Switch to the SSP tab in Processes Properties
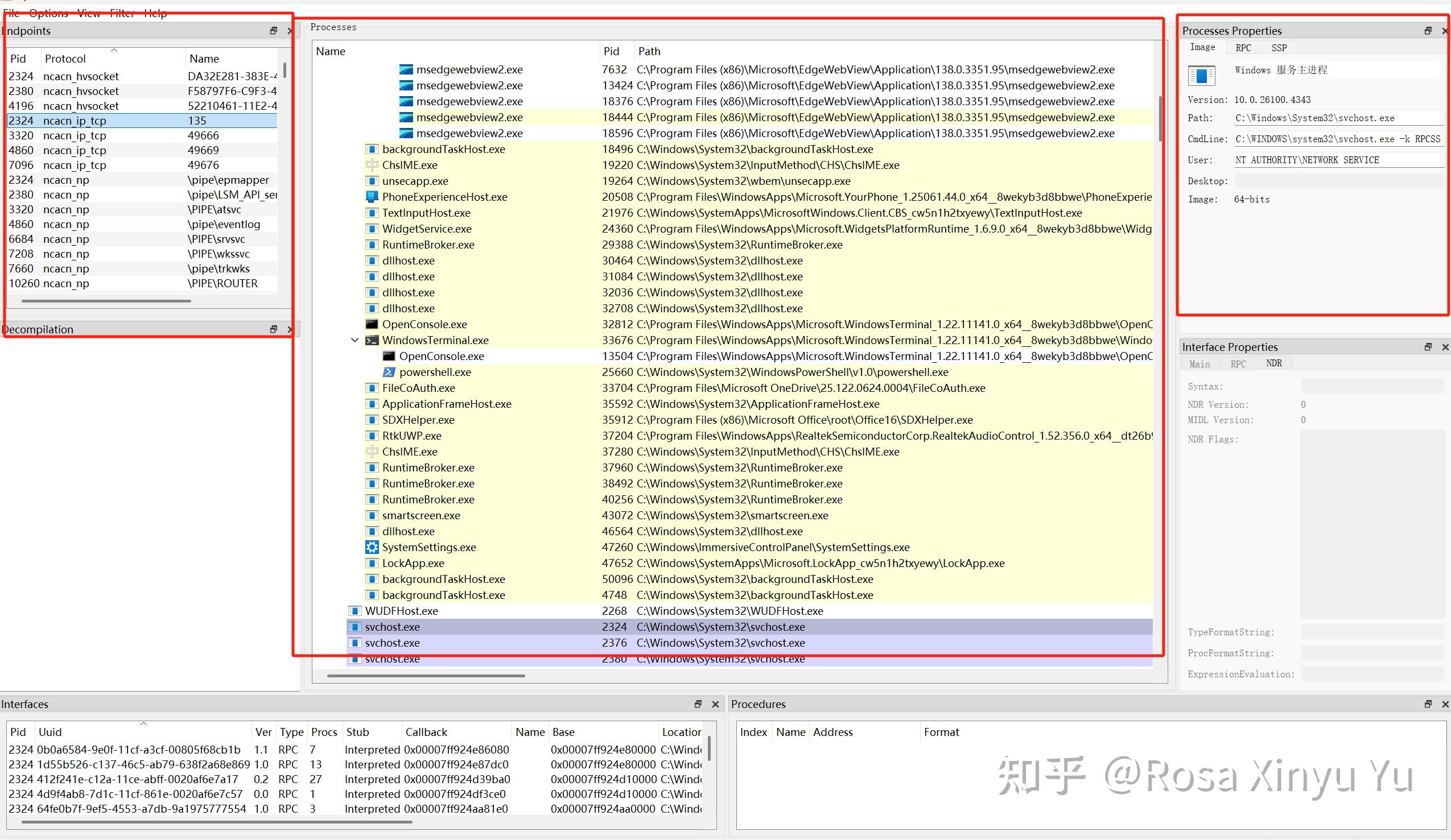This screenshot has width=1451, height=840. tap(1279, 48)
